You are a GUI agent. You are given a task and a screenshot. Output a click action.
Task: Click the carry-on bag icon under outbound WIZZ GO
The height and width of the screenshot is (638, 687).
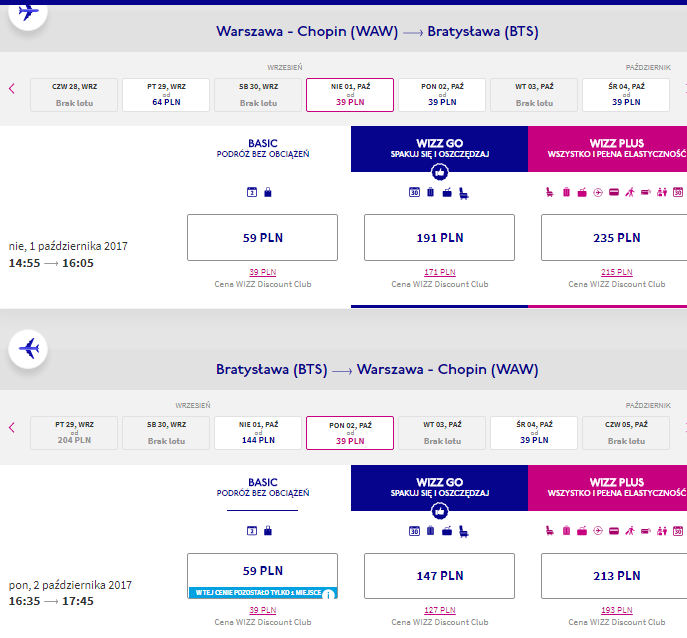tap(447, 192)
